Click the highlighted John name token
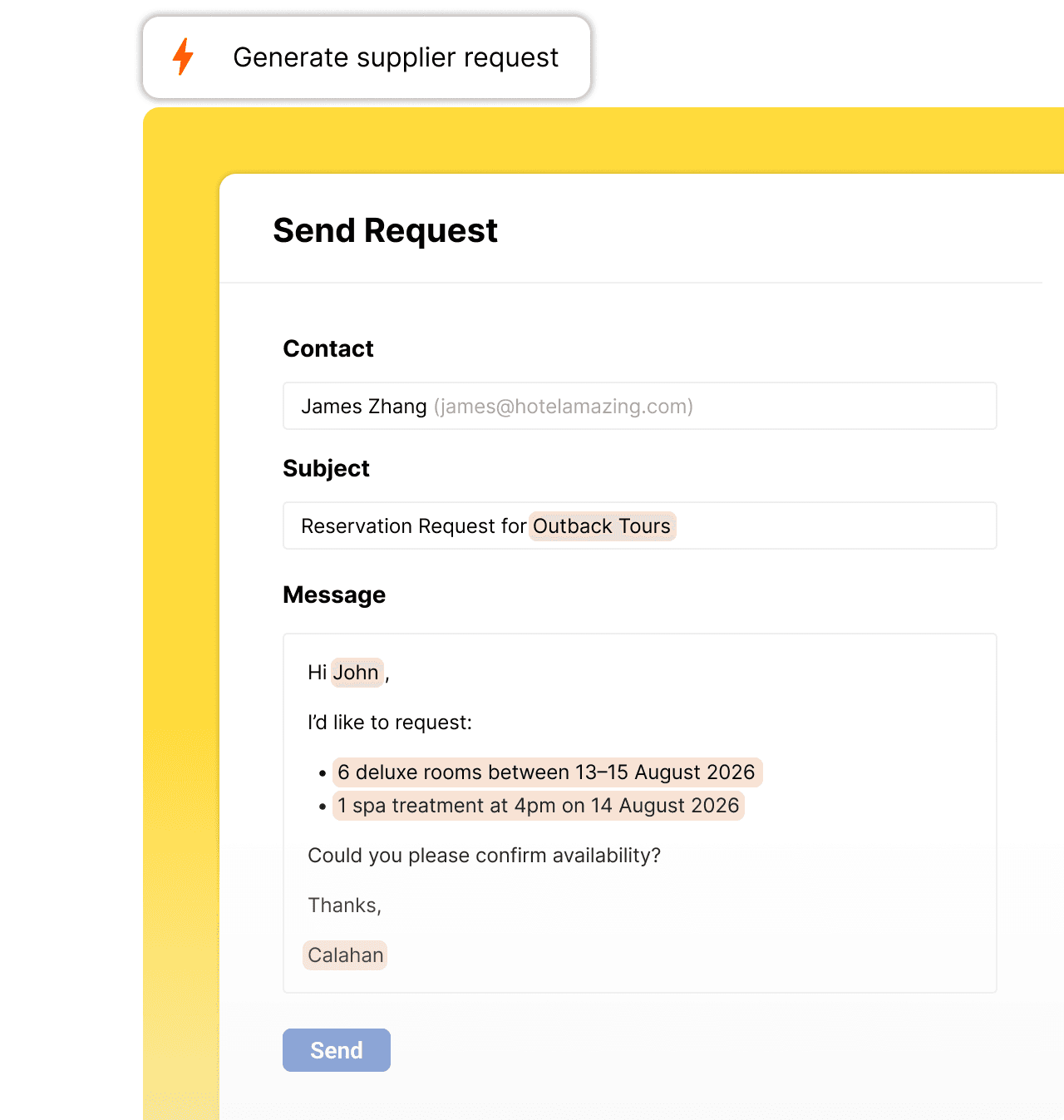 pos(356,672)
